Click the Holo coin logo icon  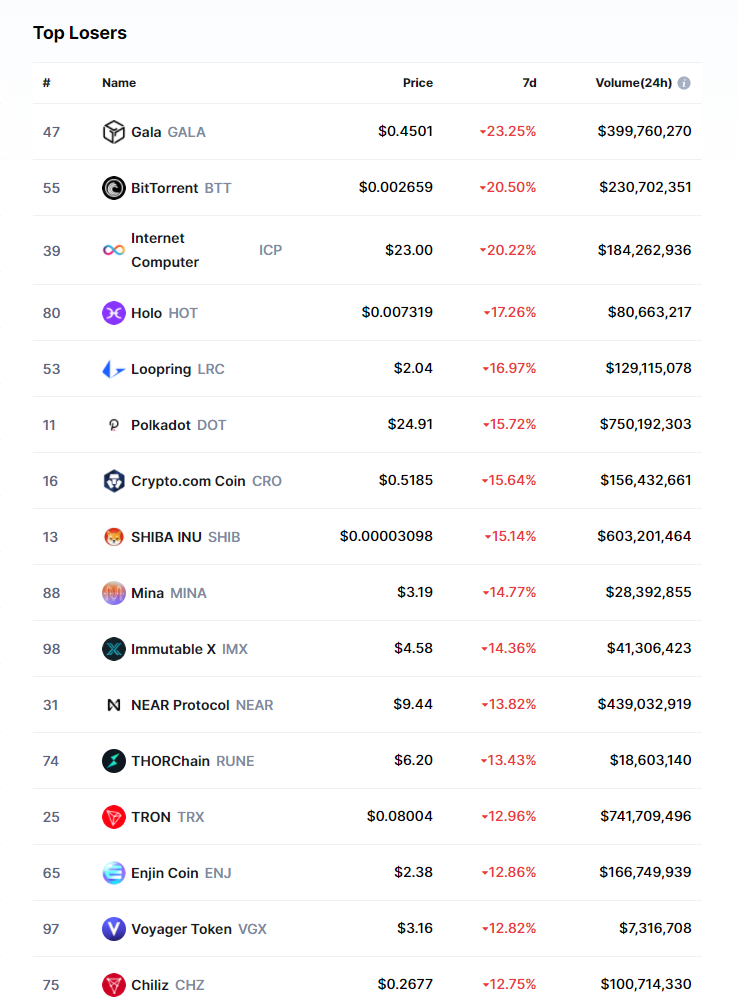[114, 313]
